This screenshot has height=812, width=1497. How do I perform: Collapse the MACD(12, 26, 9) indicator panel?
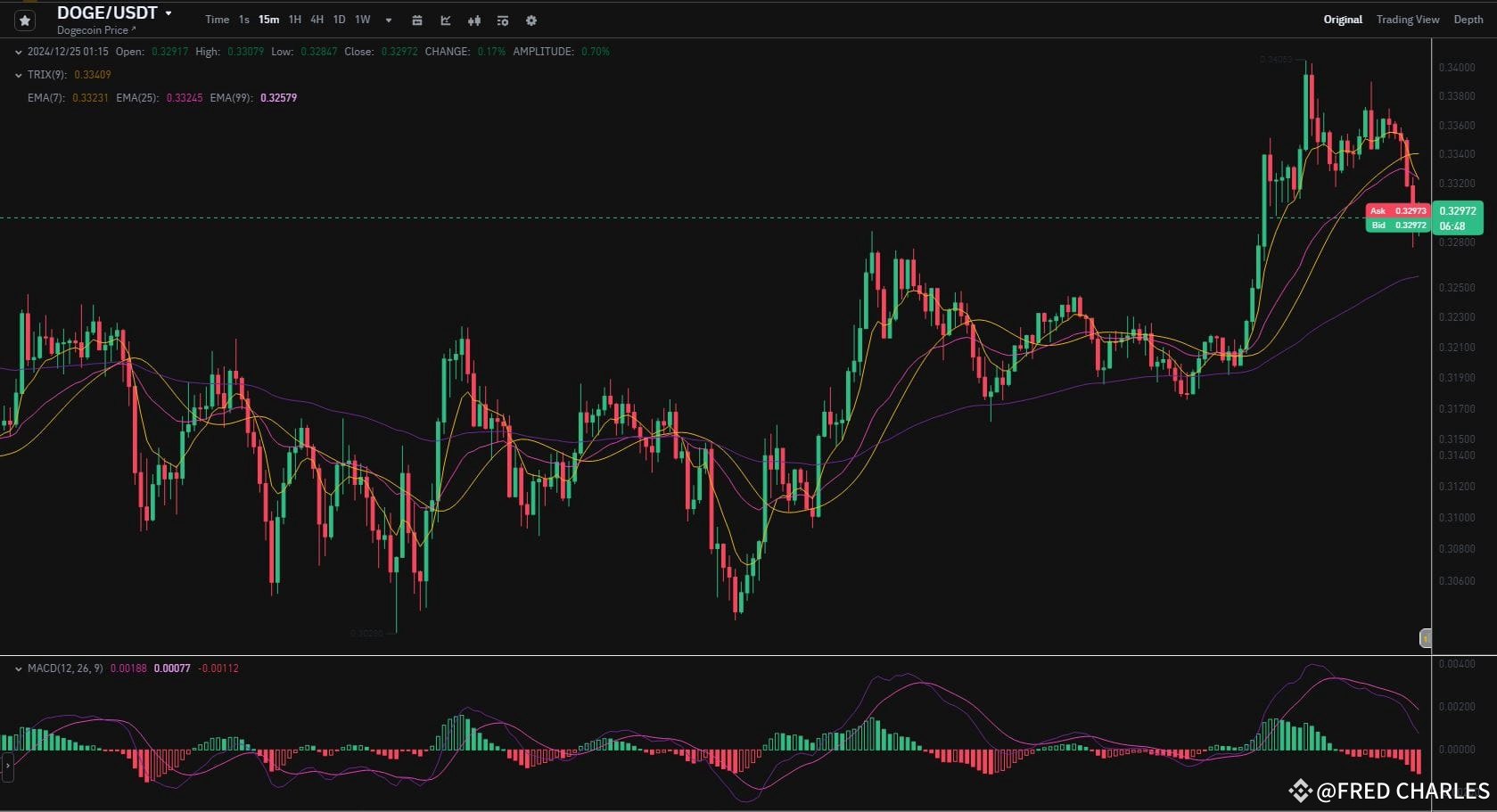pyautogui.click(x=19, y=668)
